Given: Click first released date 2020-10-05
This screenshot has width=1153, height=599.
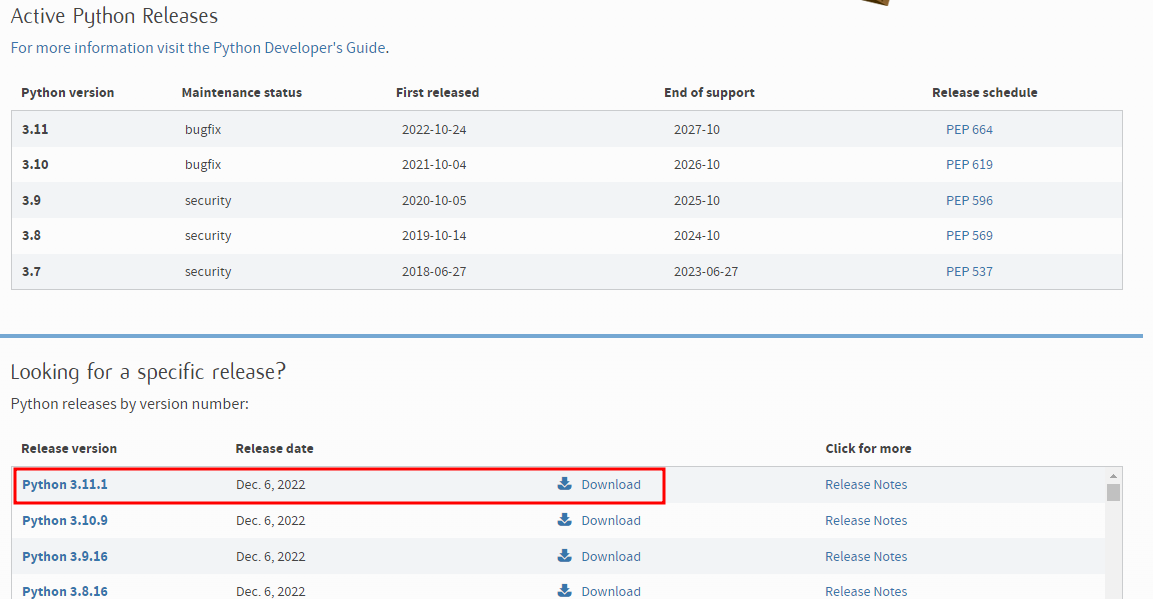Looking at the screenshot, I should tap(434, 201).
